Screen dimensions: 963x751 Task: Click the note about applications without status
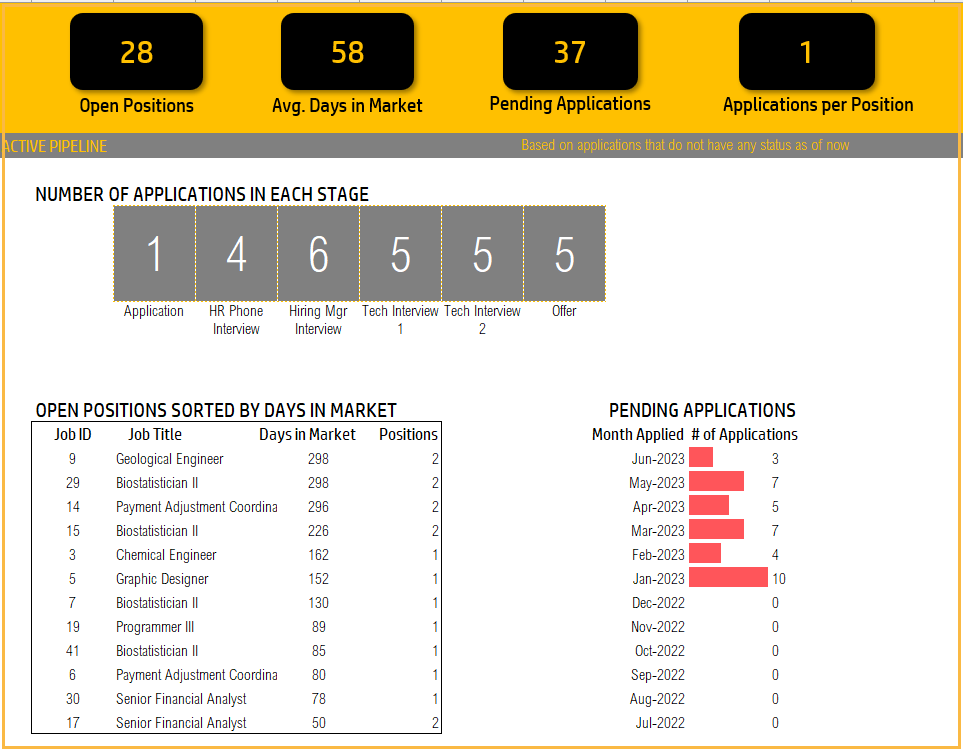click(685, 146)
